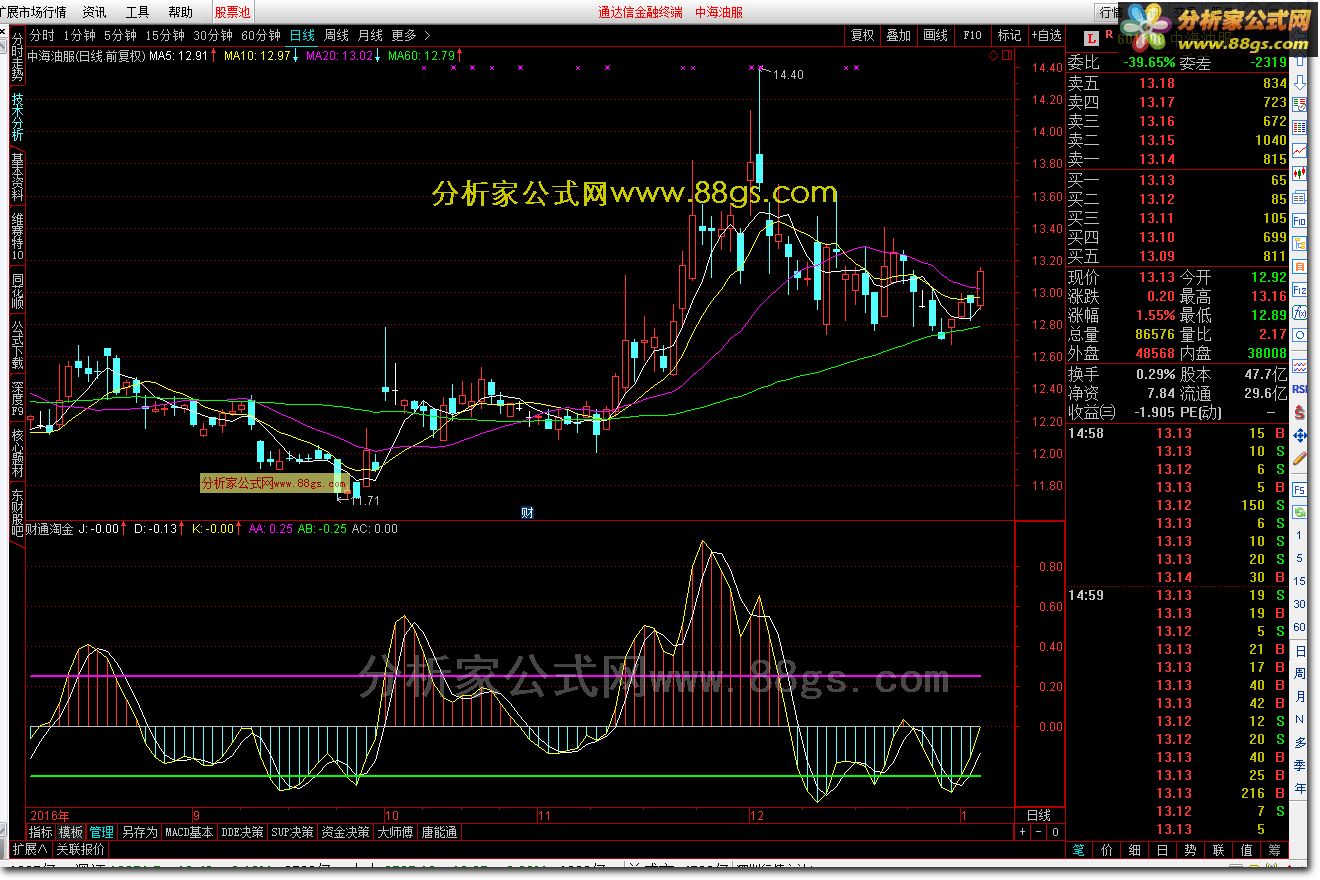Open the line chart icon in right toolbar
This screenshot has width=1320, height=880.
point(1299,150)
